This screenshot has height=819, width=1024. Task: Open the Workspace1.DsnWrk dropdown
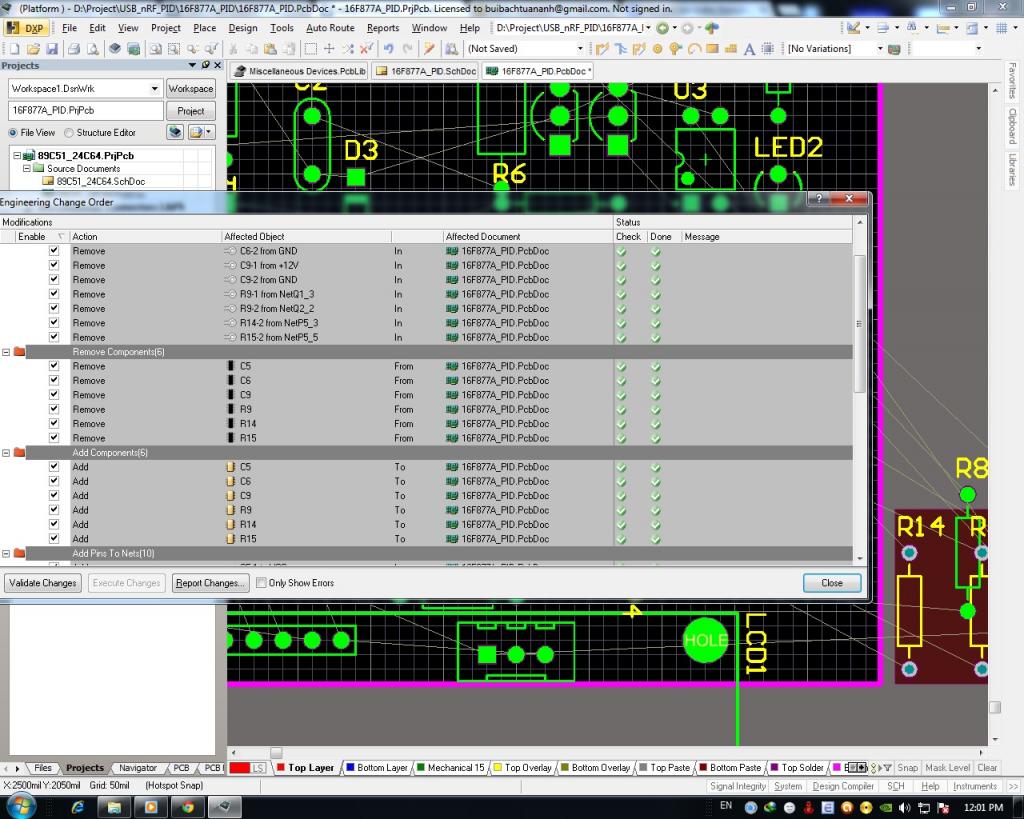[153, 89]
